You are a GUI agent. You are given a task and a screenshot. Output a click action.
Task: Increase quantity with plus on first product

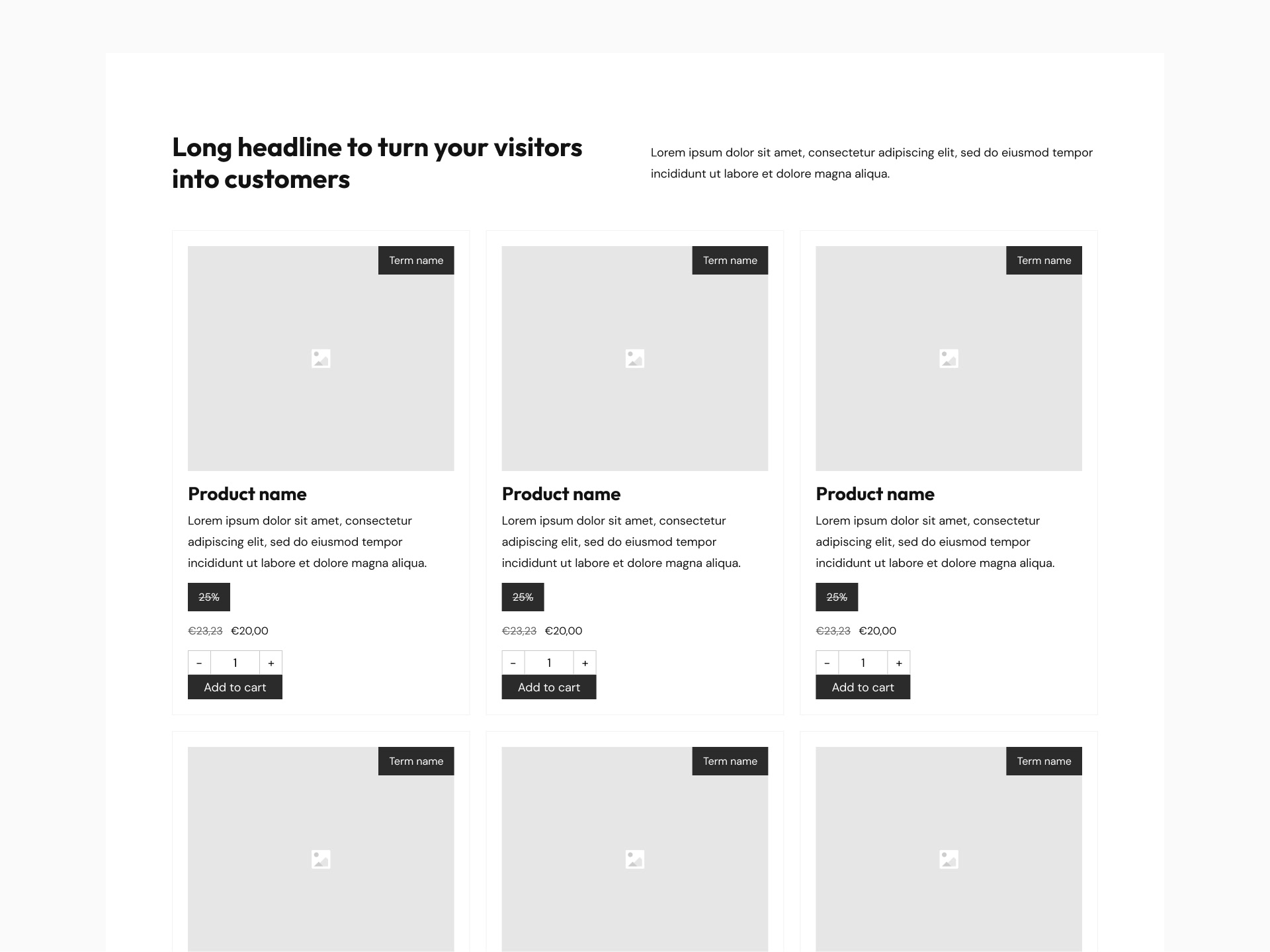tap(271, 663)
